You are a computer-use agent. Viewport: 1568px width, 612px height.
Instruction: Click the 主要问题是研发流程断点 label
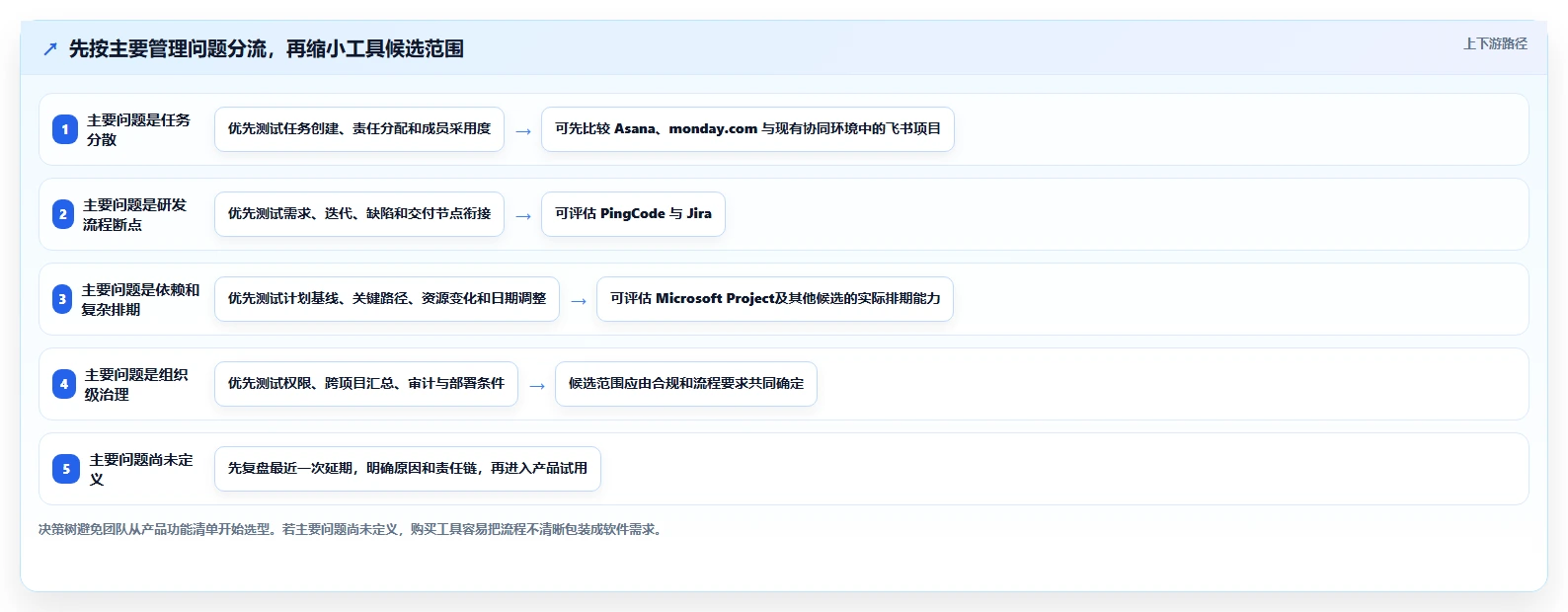click(x=134, y=214)
